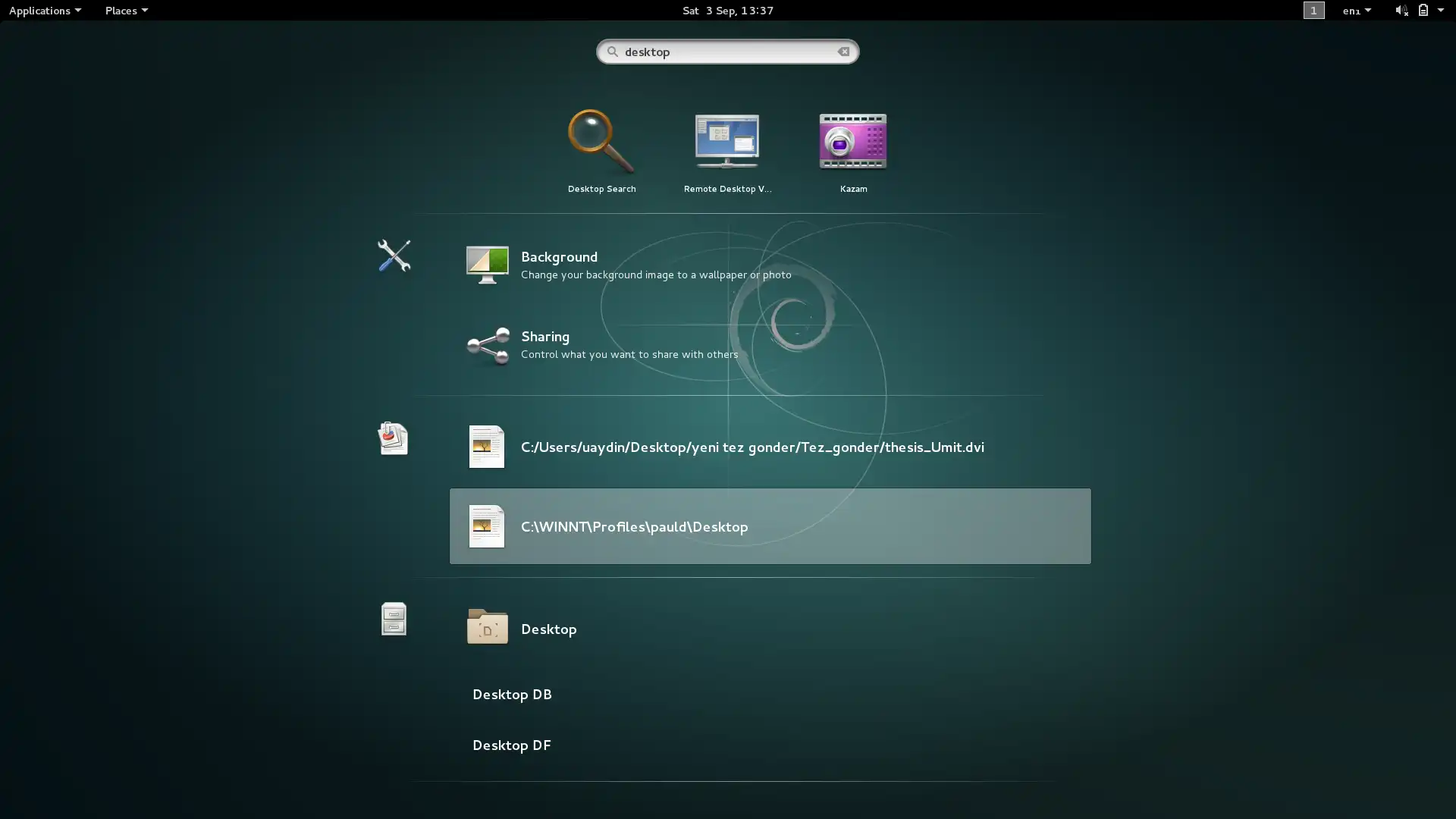Open the Places menu
The width and height of the screenshot is (1456, 819).
click(x=126, y=11)
